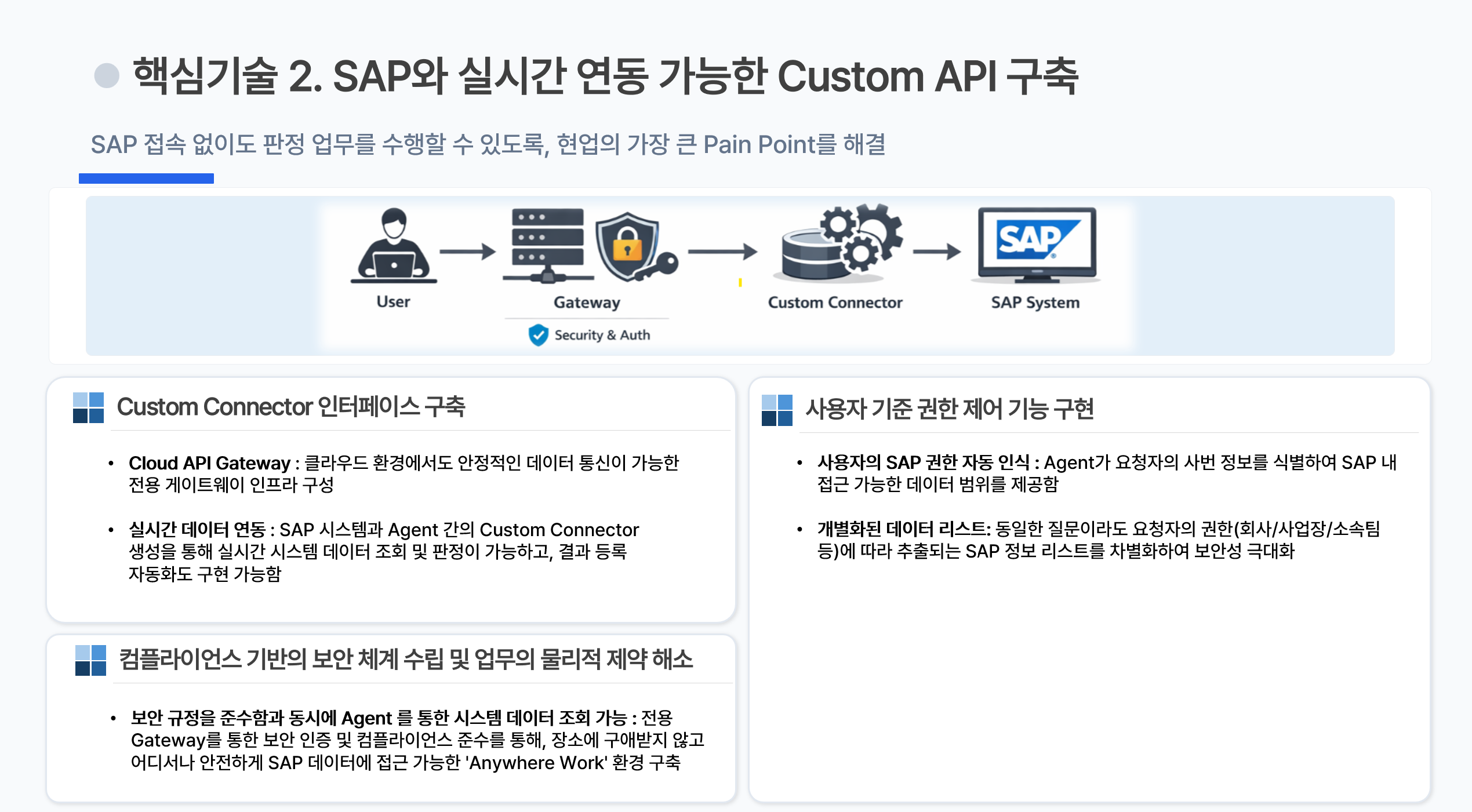Click the grid icon beside 사용자 기준 권한 제어 기능 구현
The width and height of the screenshot is (1472, 812).
pyautogui.click(x=777, y=410)
